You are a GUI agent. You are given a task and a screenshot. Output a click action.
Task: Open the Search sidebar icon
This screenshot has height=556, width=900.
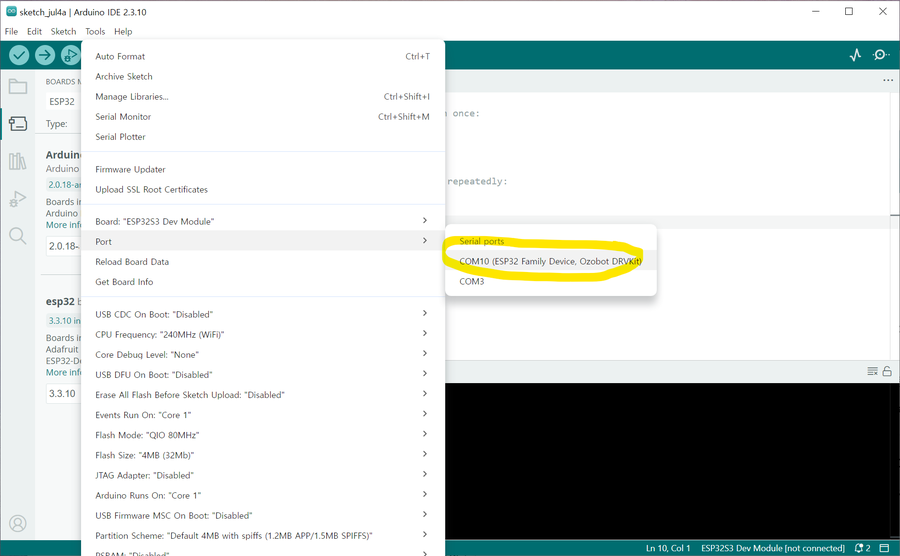[18, 236]
